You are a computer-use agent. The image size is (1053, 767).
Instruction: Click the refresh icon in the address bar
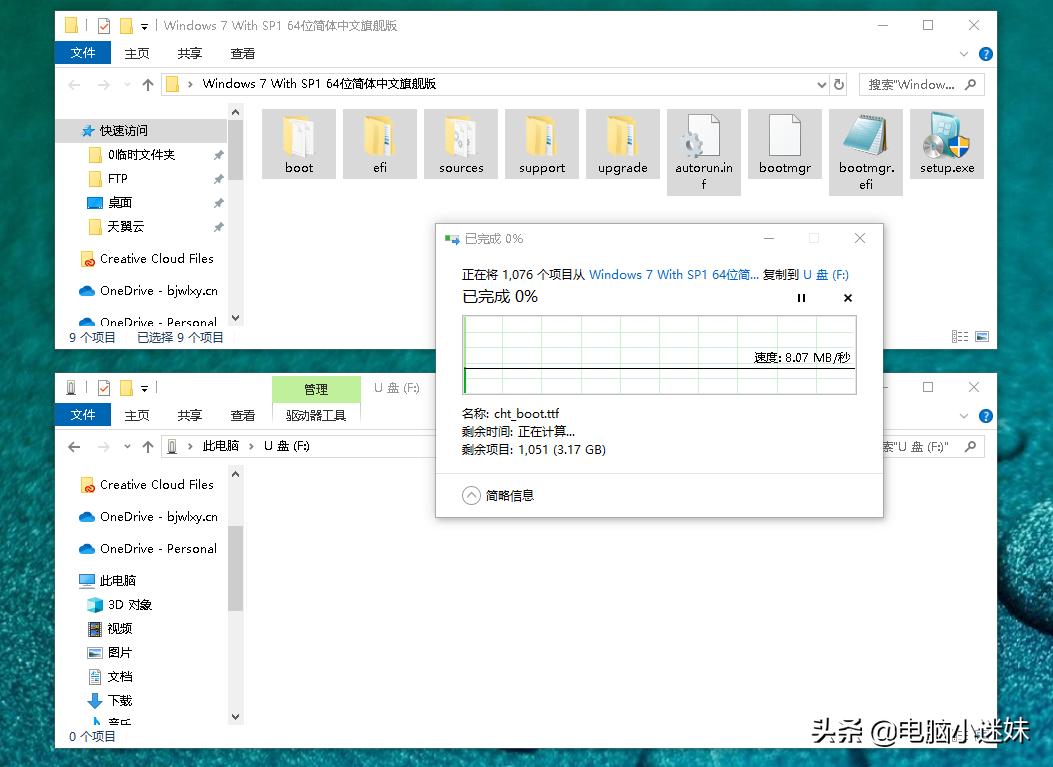pos(840,84)
